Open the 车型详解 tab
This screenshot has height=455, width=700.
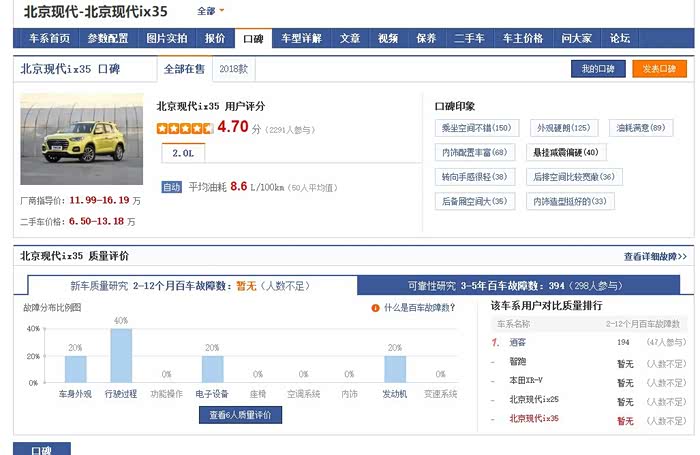pyautogui.click(x=301, y=38)
